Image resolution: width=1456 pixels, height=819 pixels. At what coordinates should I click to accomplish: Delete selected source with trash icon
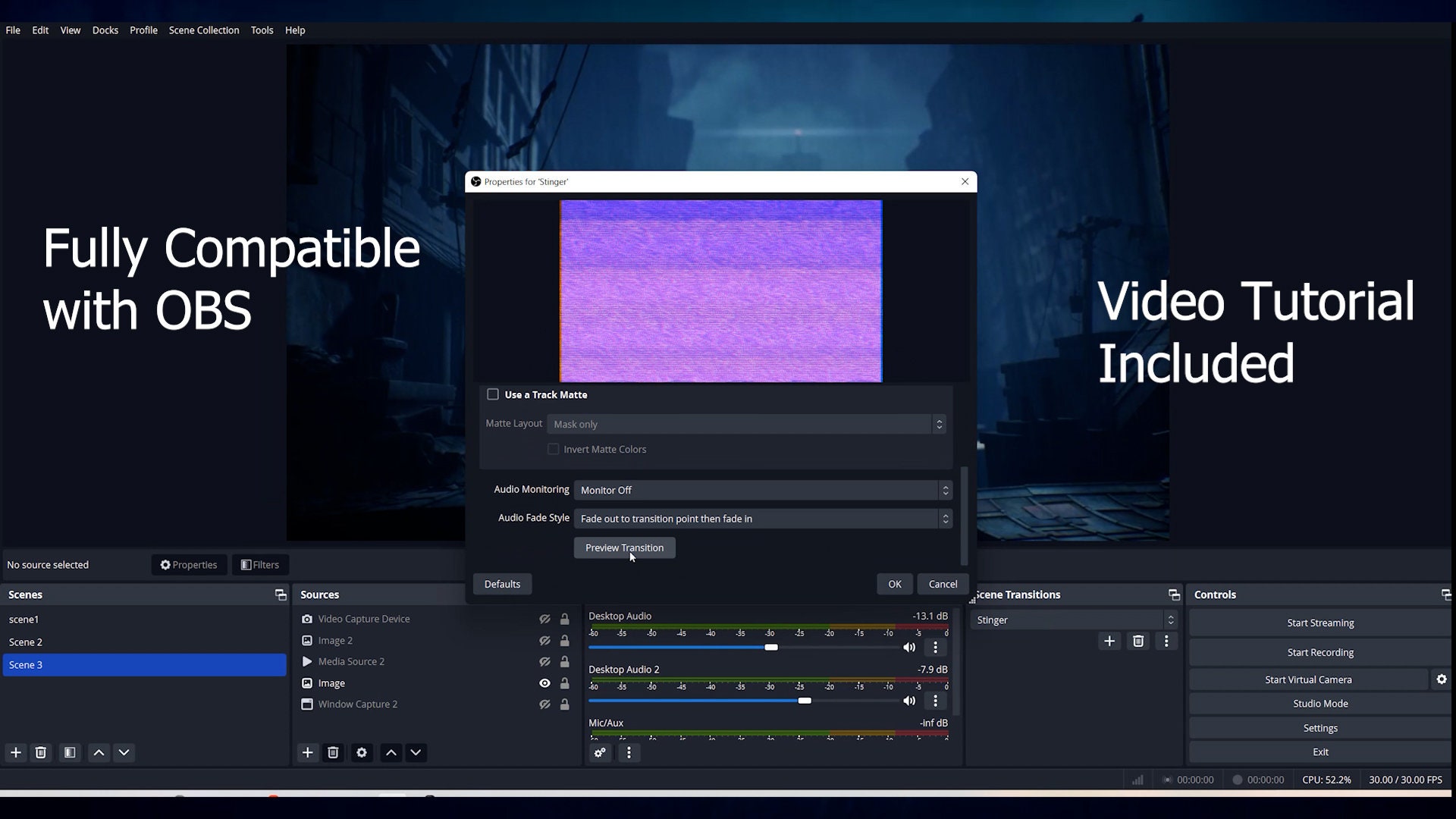pyautogui.click(x=333, y=752)
